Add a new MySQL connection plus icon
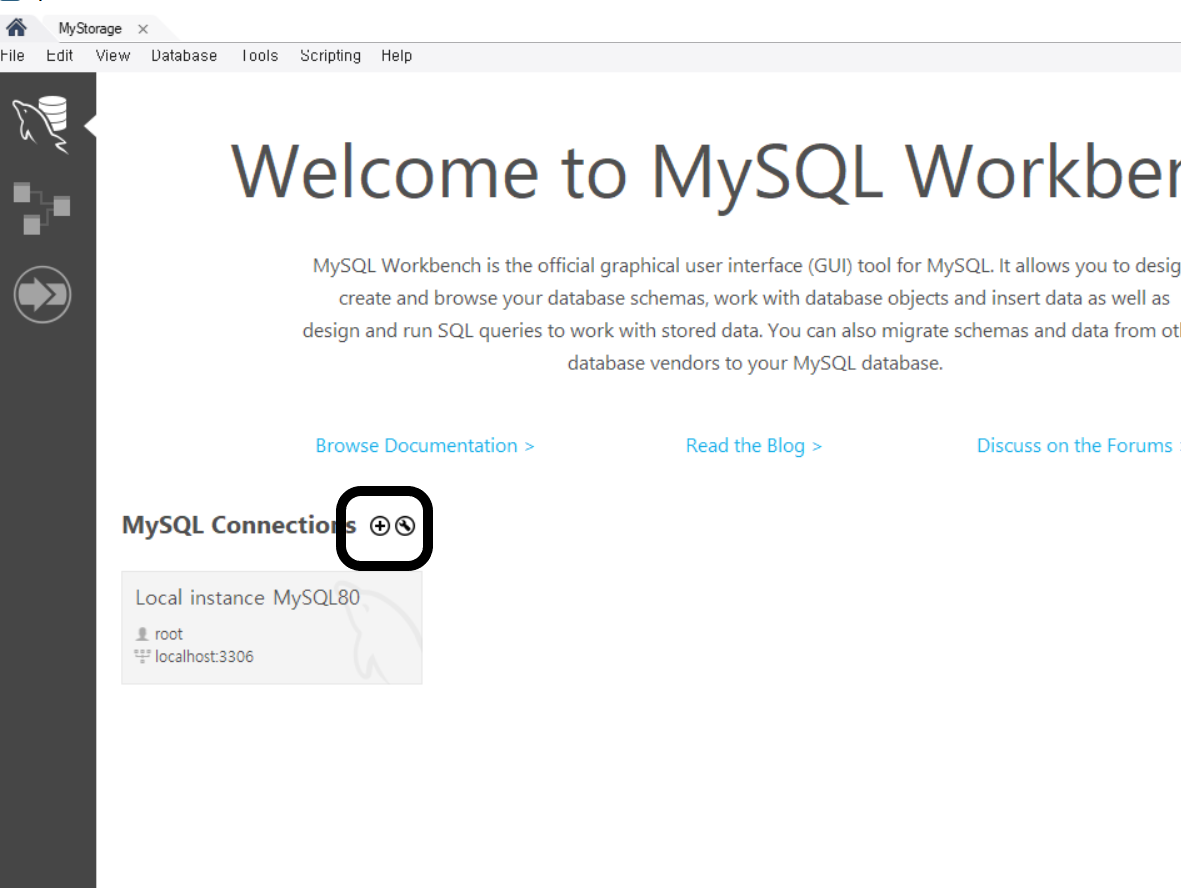Screen dimensions: 1181x888 click(380, 526)
